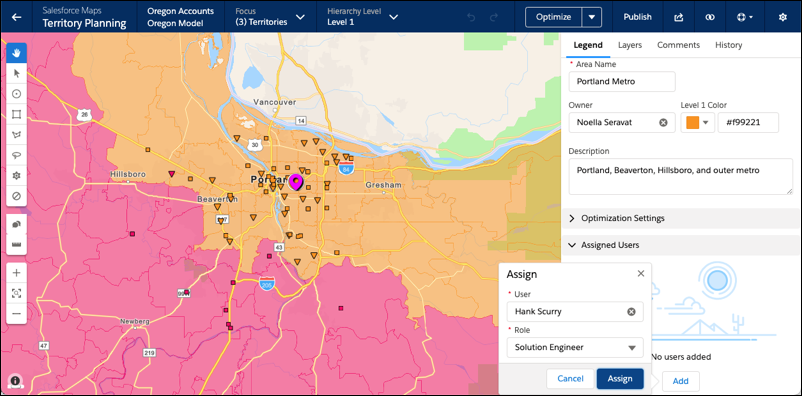
Task: Click the overlapping shapes map tool
Action: pos(16,224)
